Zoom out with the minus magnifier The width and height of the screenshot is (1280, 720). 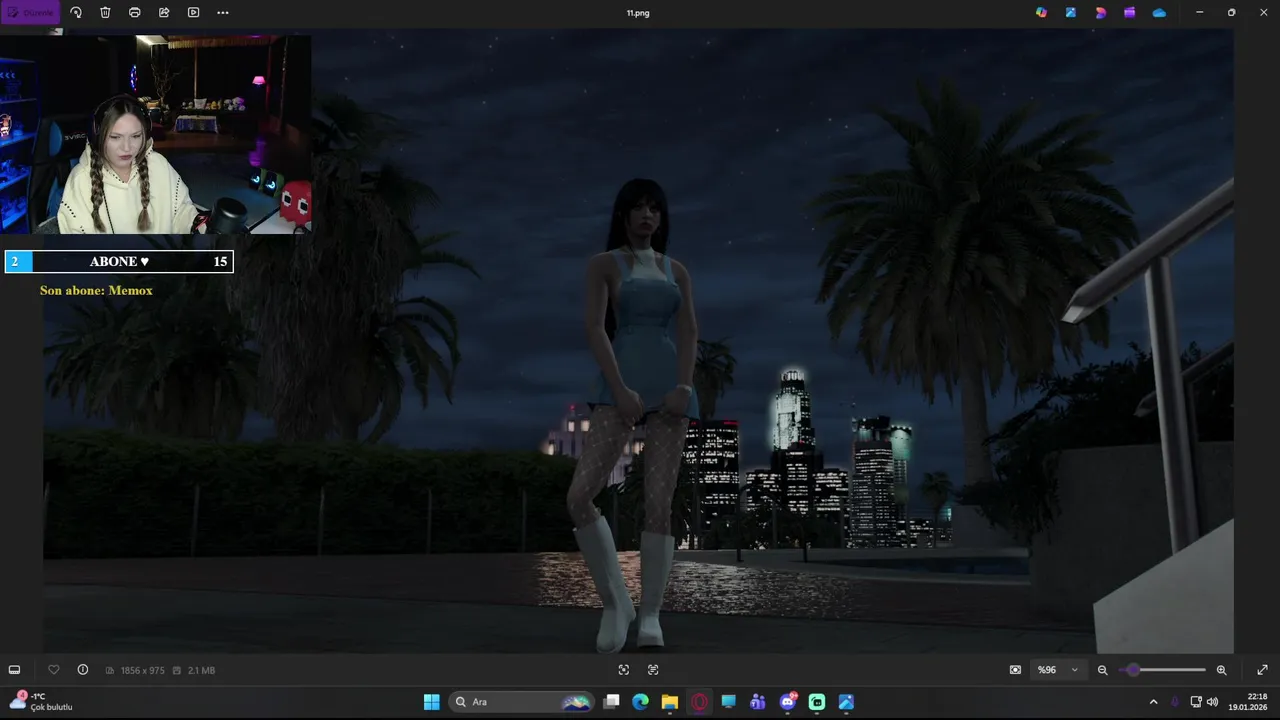tap(1102, 670)
